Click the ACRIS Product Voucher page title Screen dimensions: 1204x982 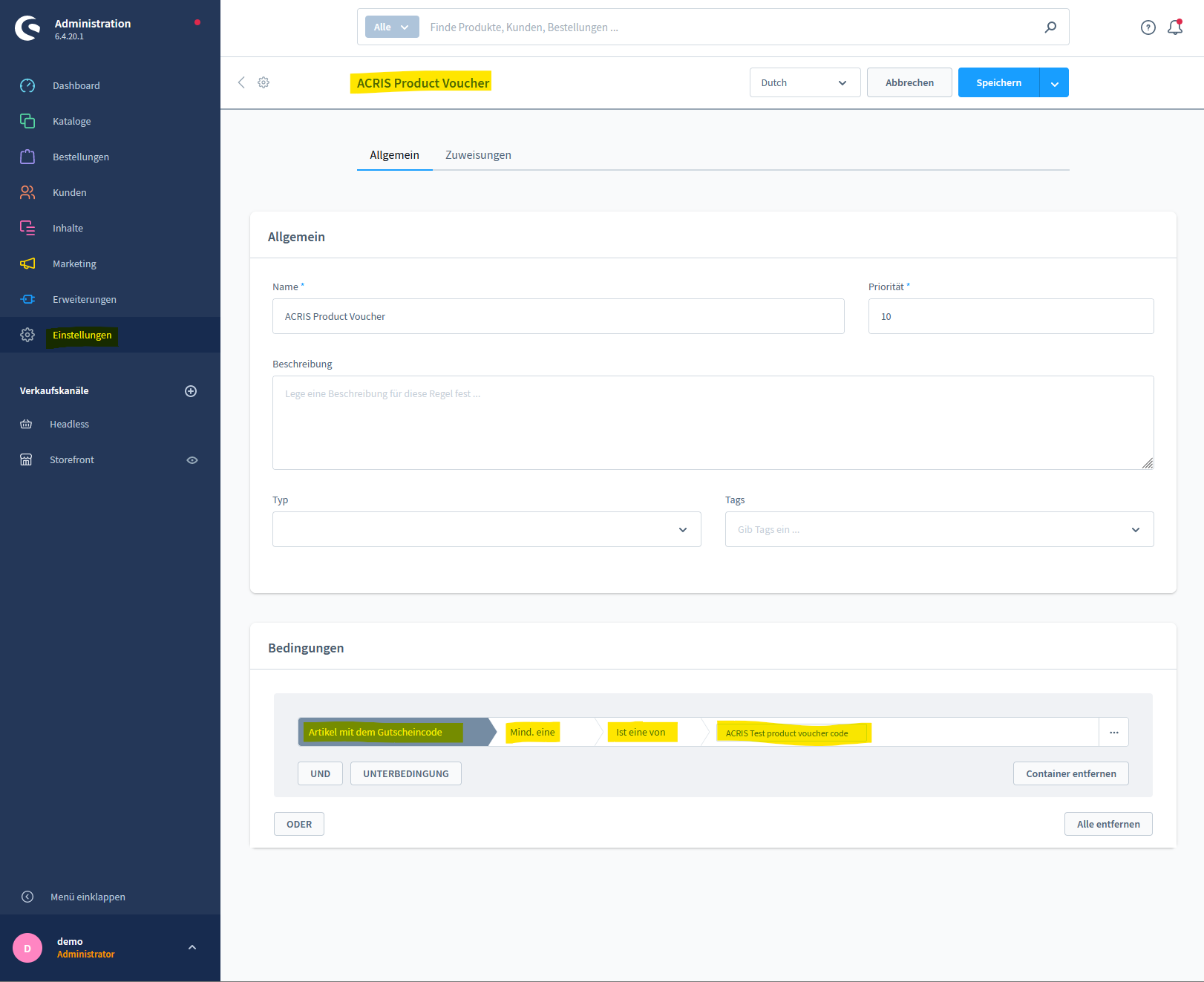(423, 83)
